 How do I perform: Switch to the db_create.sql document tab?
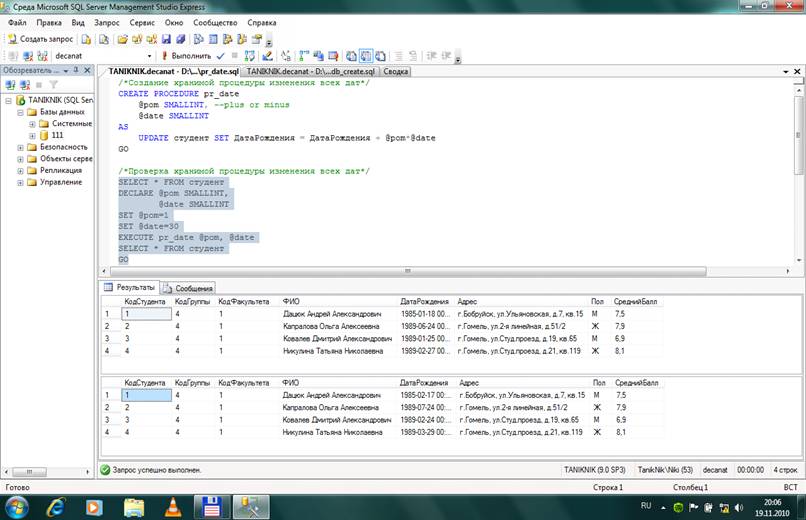click(x=310, y=72)
